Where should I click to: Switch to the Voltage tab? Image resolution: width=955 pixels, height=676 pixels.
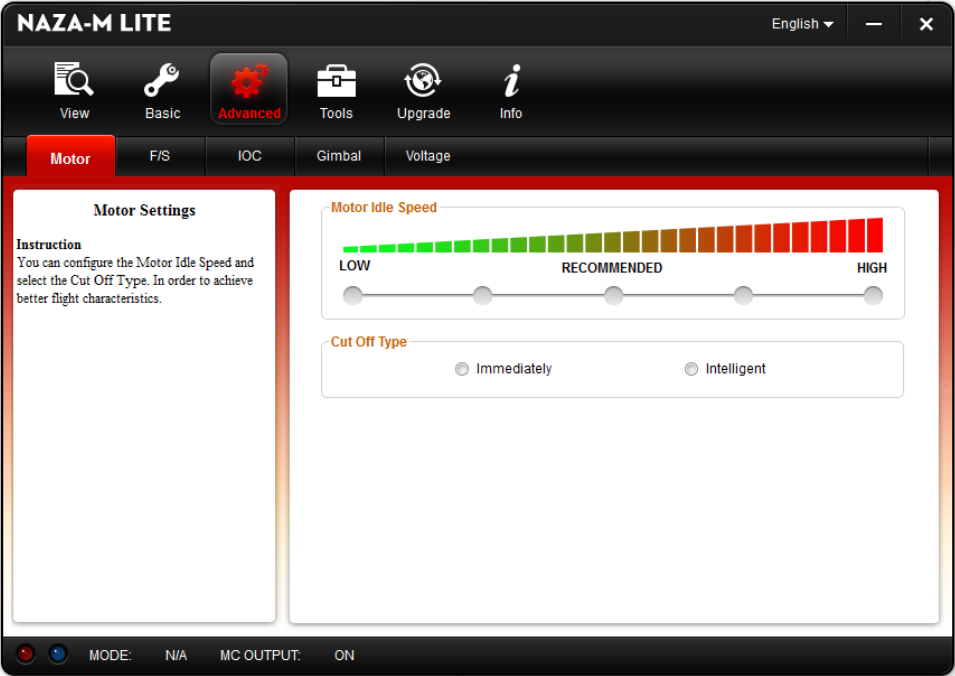(x=428, y=157)
